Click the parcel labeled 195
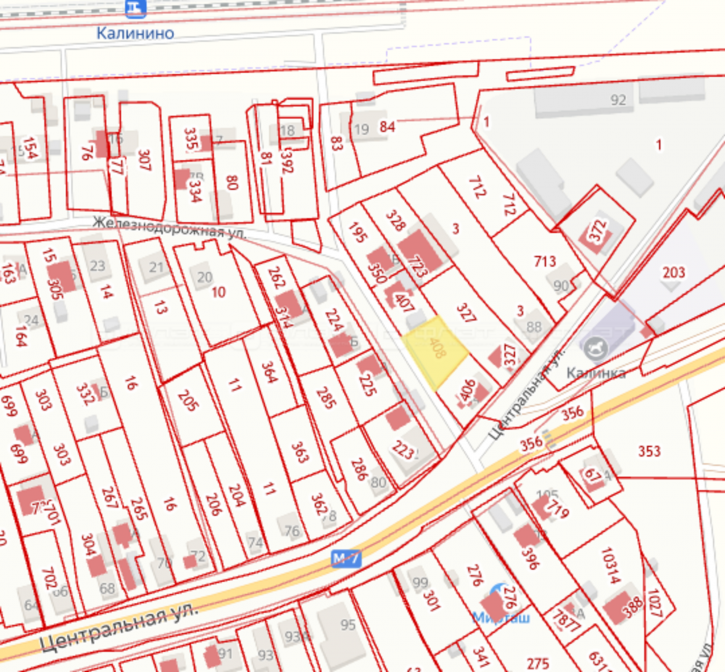725x672 pixels. click(x=354, y=232)
